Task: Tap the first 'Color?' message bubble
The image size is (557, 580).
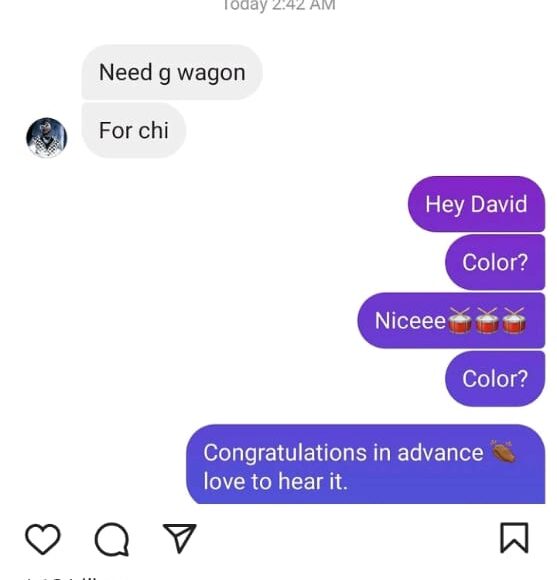Action: [x=495, y=262]
